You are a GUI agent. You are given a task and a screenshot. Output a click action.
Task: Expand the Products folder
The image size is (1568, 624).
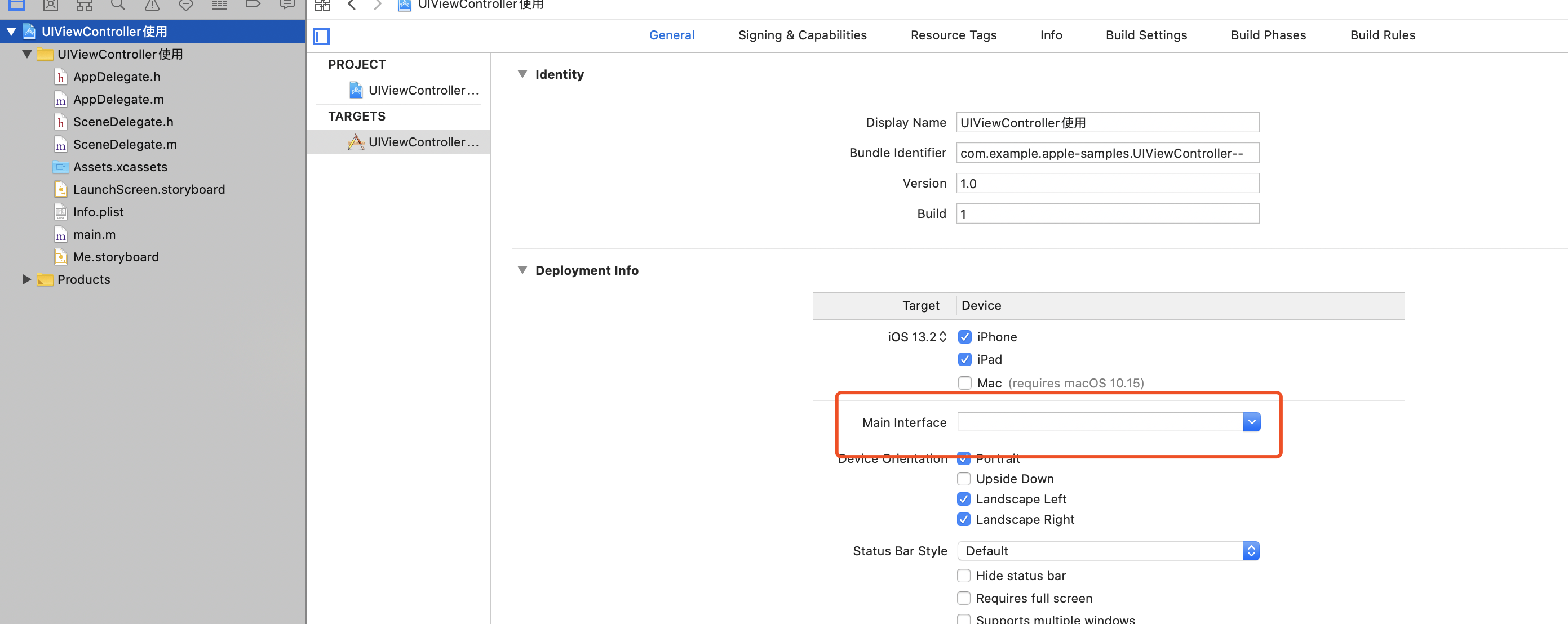click(x=27, y=279)
